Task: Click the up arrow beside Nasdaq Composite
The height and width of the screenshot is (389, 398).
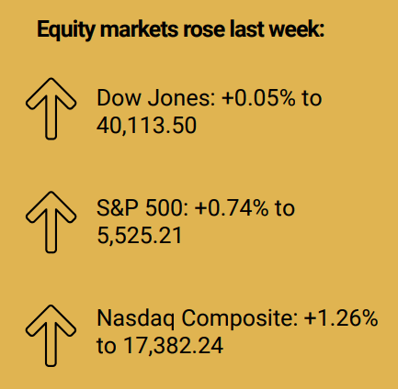Action: click(51, 335)
